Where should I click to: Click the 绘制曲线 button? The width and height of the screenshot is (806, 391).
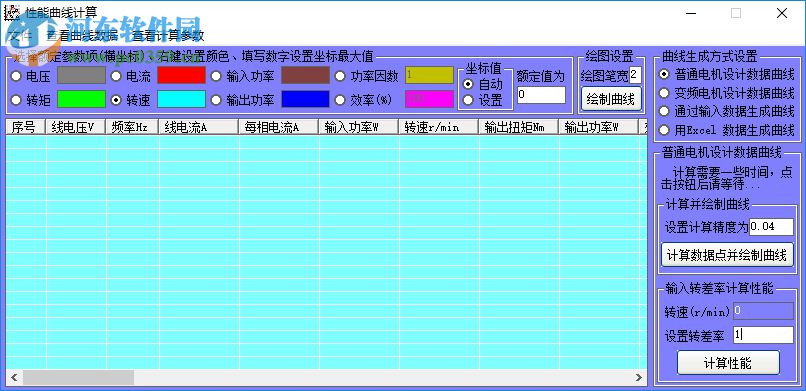(x=611, y=99)
